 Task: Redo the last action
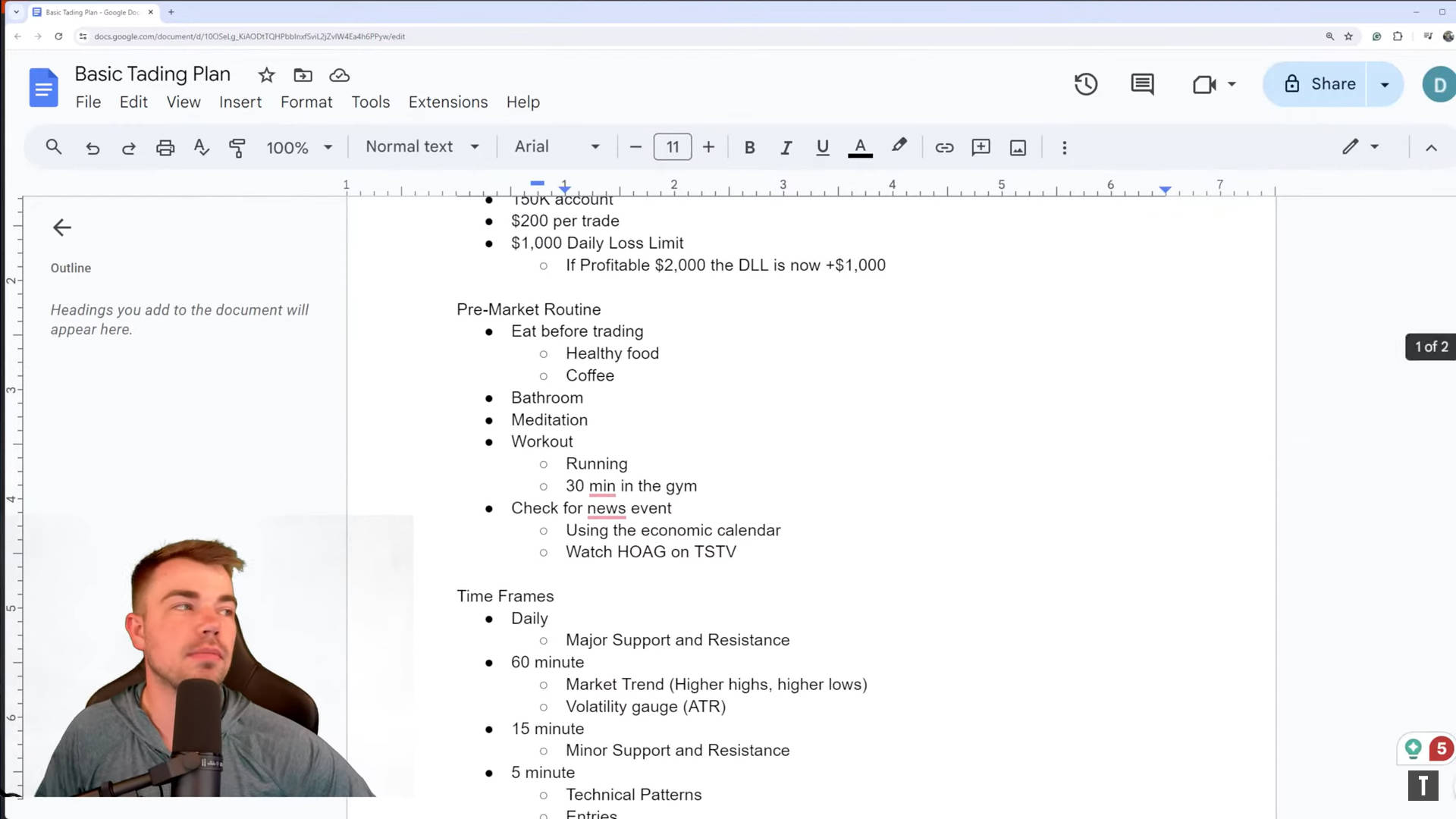[129, 148]
